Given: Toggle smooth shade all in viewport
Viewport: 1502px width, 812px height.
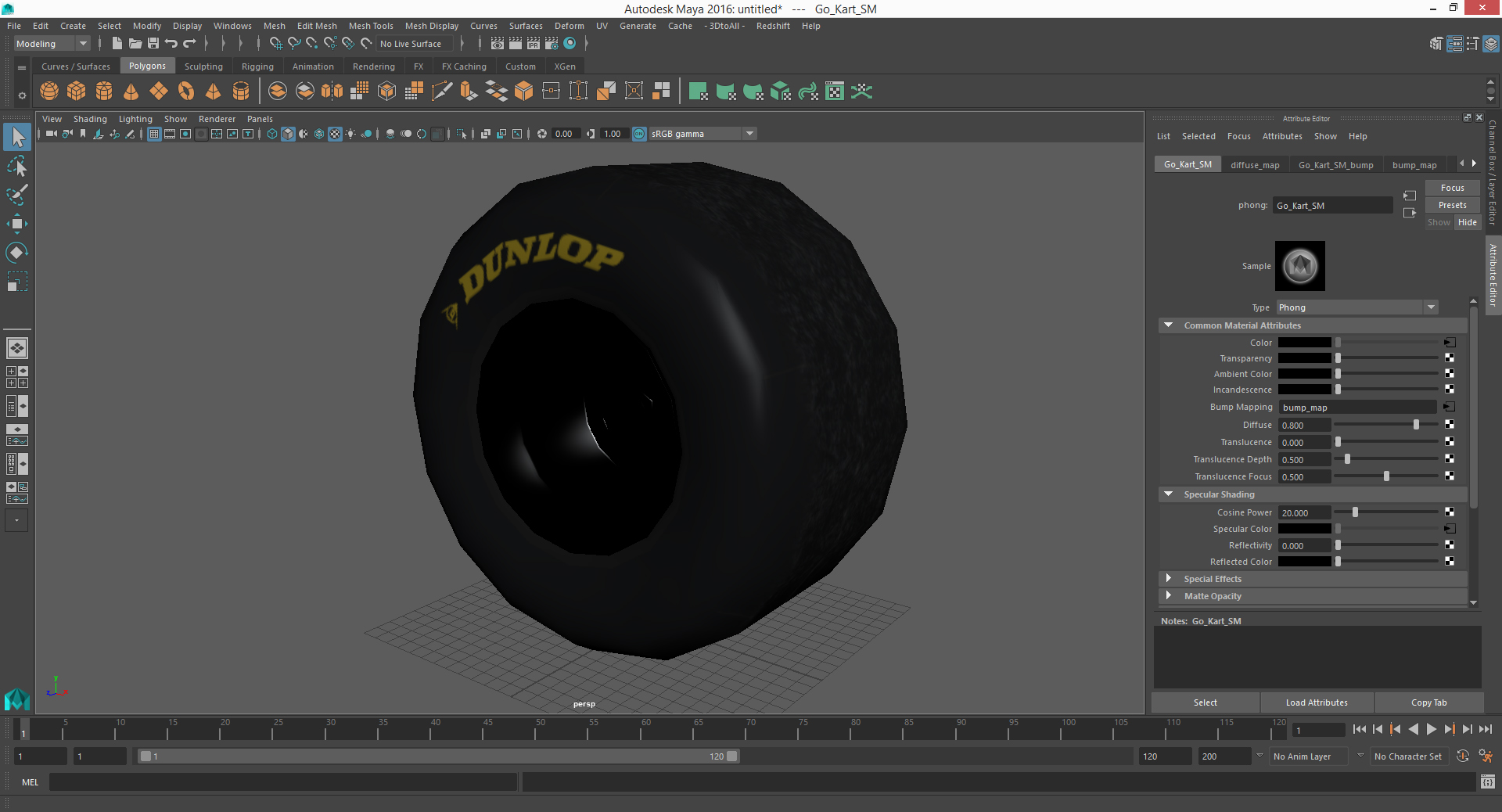Looking at the screenshot, I should click(x=288, y=134).
